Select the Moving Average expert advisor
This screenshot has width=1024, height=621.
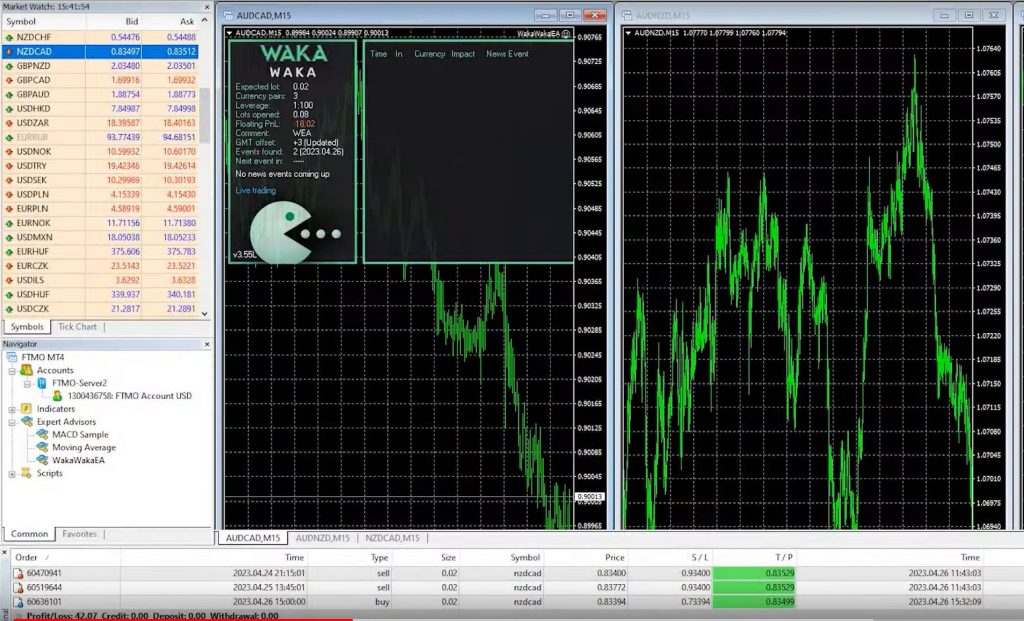coord(84,447)
